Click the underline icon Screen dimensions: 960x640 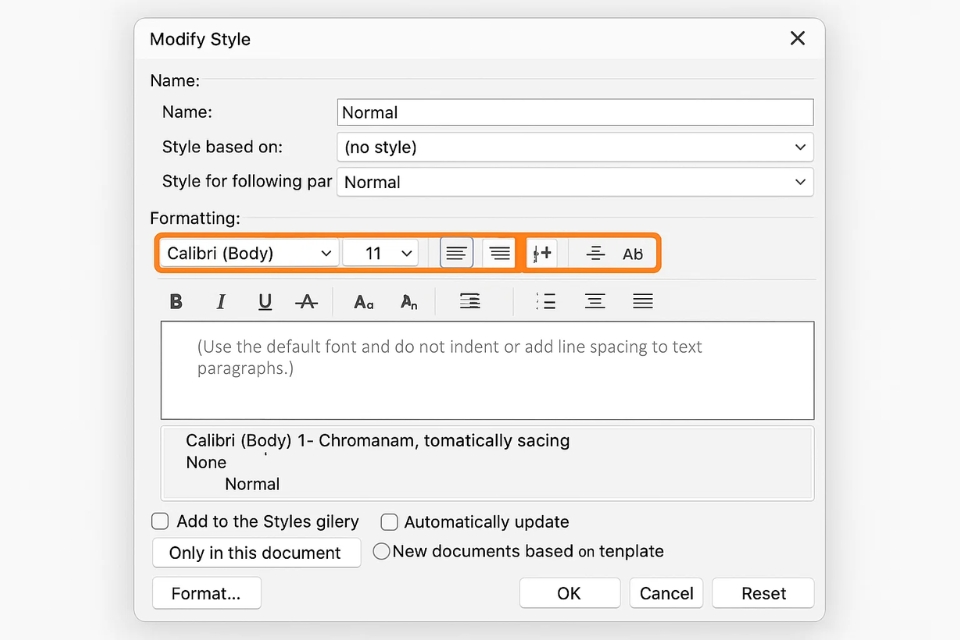point(265,302)
